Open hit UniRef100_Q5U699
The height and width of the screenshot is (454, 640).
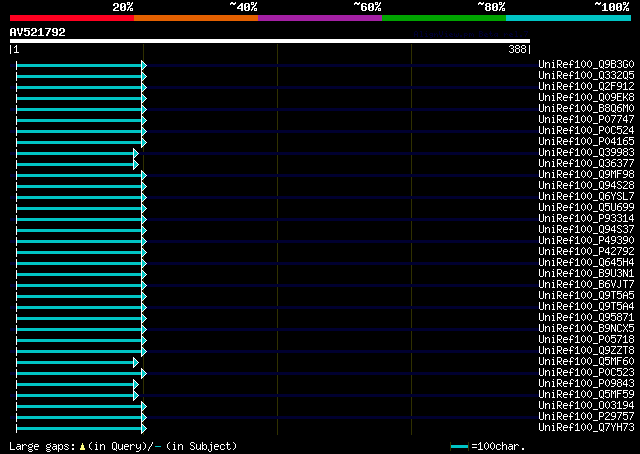pyautogui.click(x=586, y=208)
